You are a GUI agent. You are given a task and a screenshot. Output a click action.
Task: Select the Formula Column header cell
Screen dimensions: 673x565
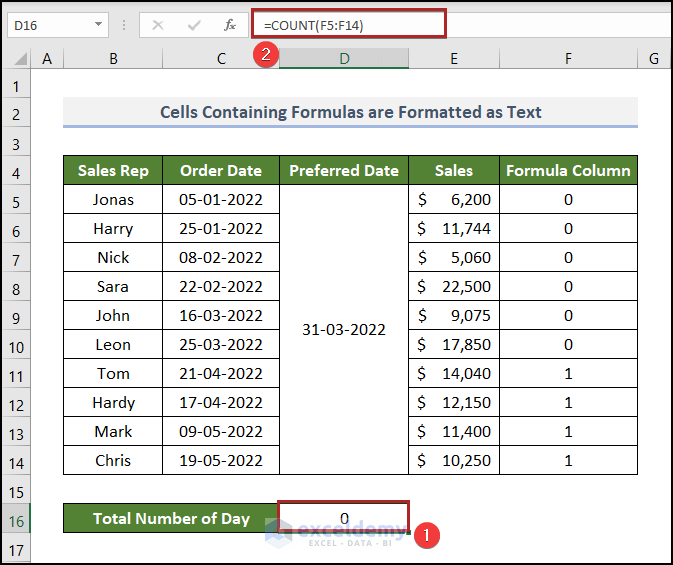[x=567, y=170]
